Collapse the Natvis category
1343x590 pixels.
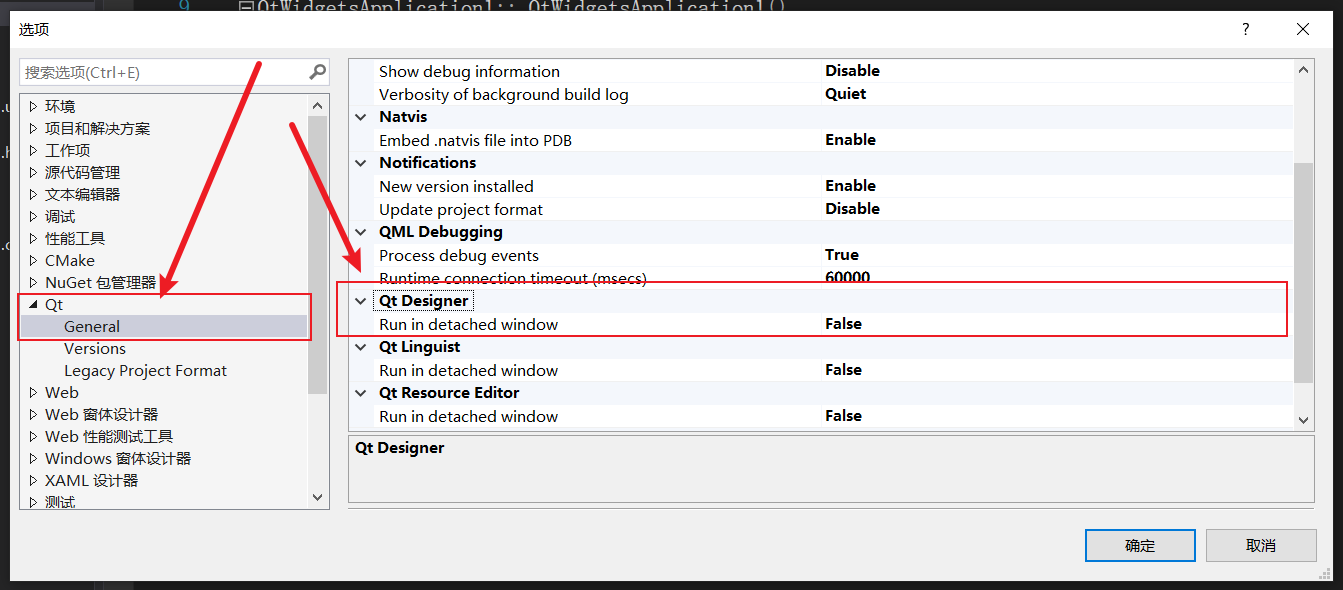pos(361,117)
